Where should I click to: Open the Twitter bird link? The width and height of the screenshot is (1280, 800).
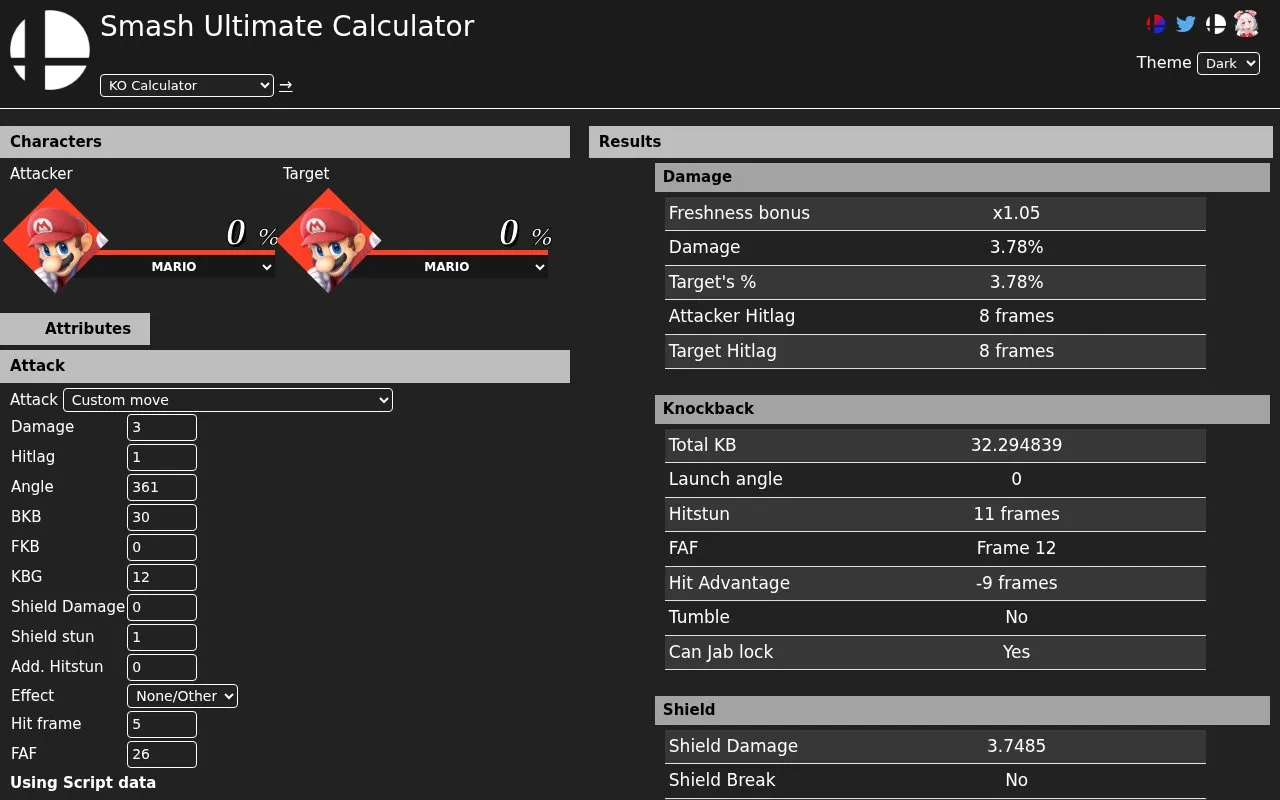tap(1186, 24)
